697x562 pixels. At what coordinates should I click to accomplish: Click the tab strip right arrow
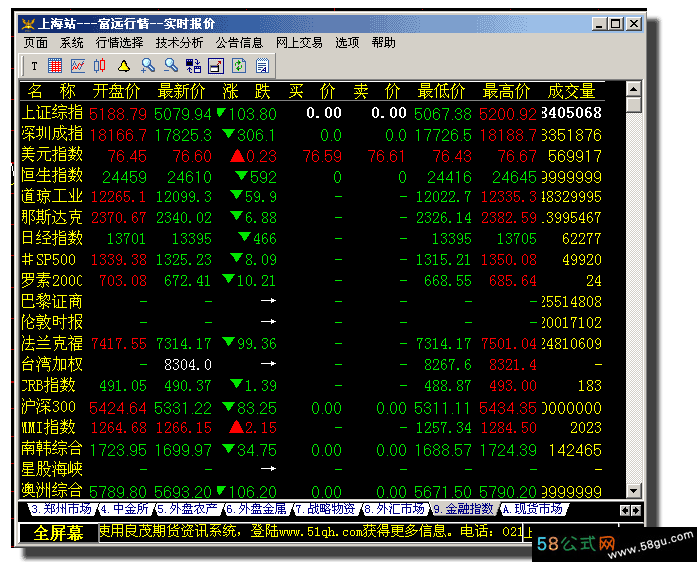pos(636,510)
